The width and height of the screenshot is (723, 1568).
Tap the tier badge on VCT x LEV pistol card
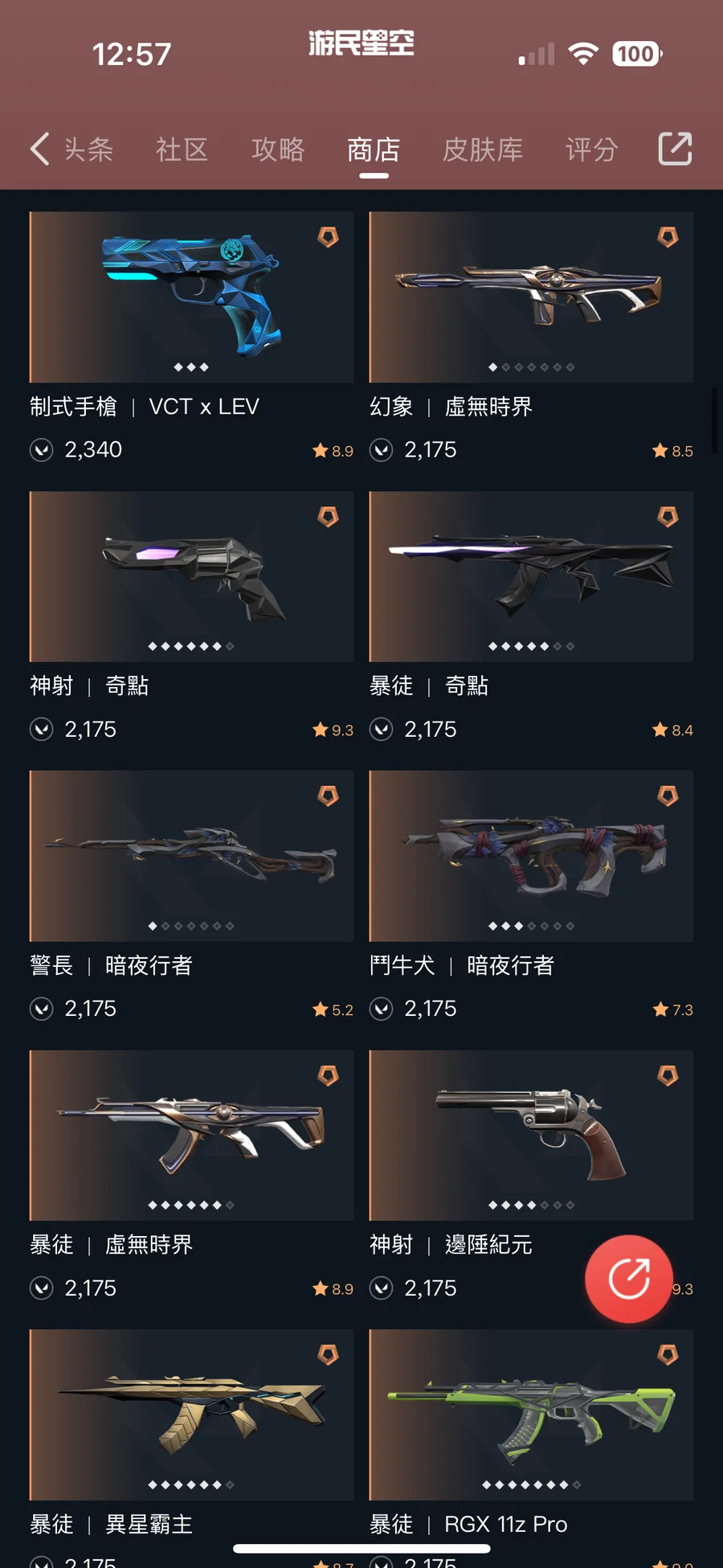[328, 237]
